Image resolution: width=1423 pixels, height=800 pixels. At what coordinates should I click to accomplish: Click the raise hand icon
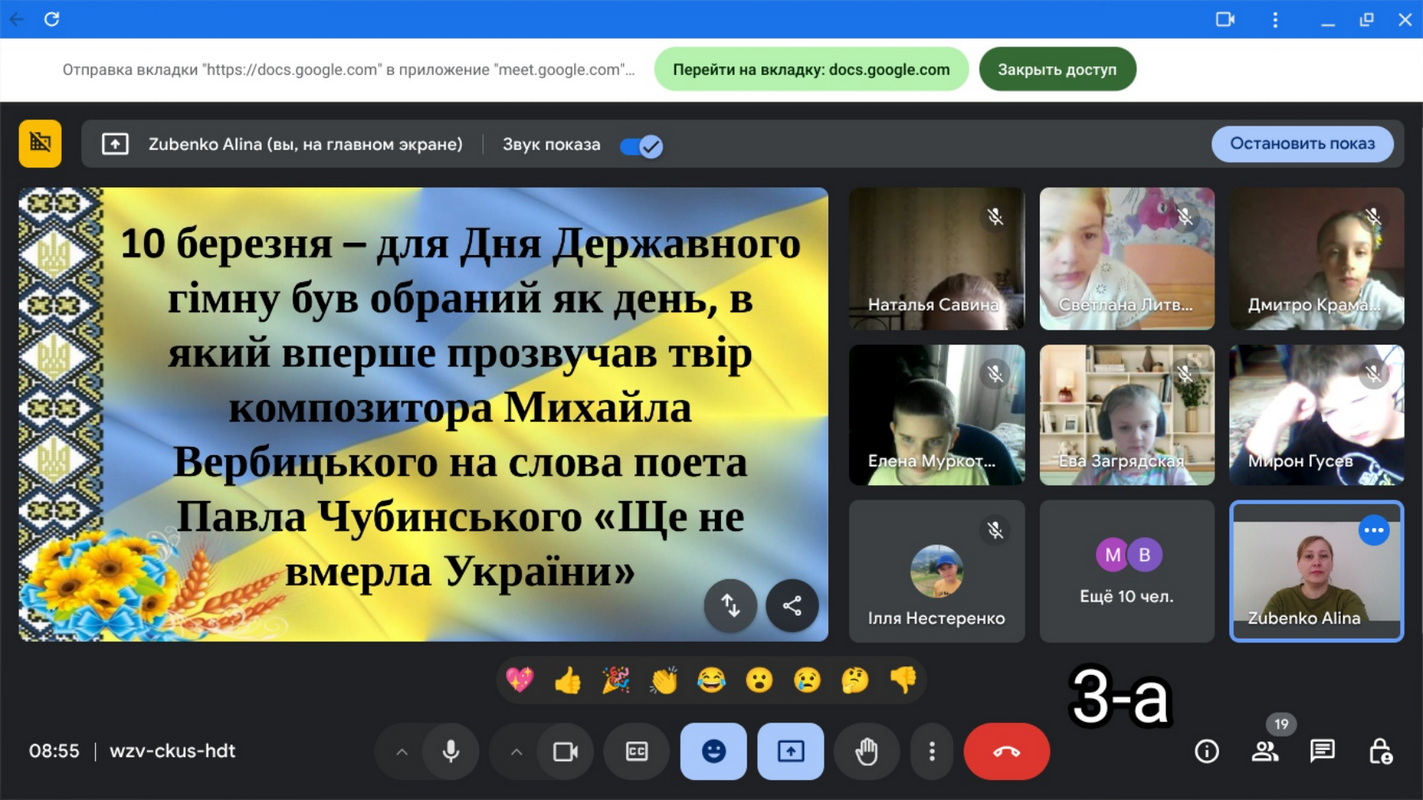point(866,751)
